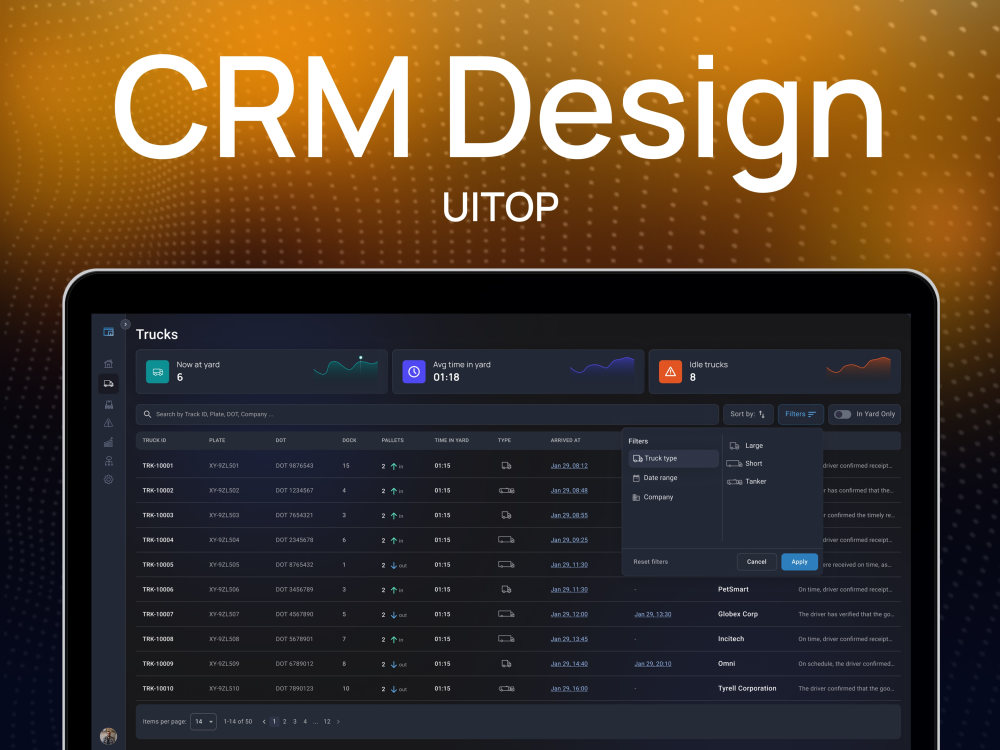Sort by PLATE column header

pyautogui.click(x=217, y=440)
